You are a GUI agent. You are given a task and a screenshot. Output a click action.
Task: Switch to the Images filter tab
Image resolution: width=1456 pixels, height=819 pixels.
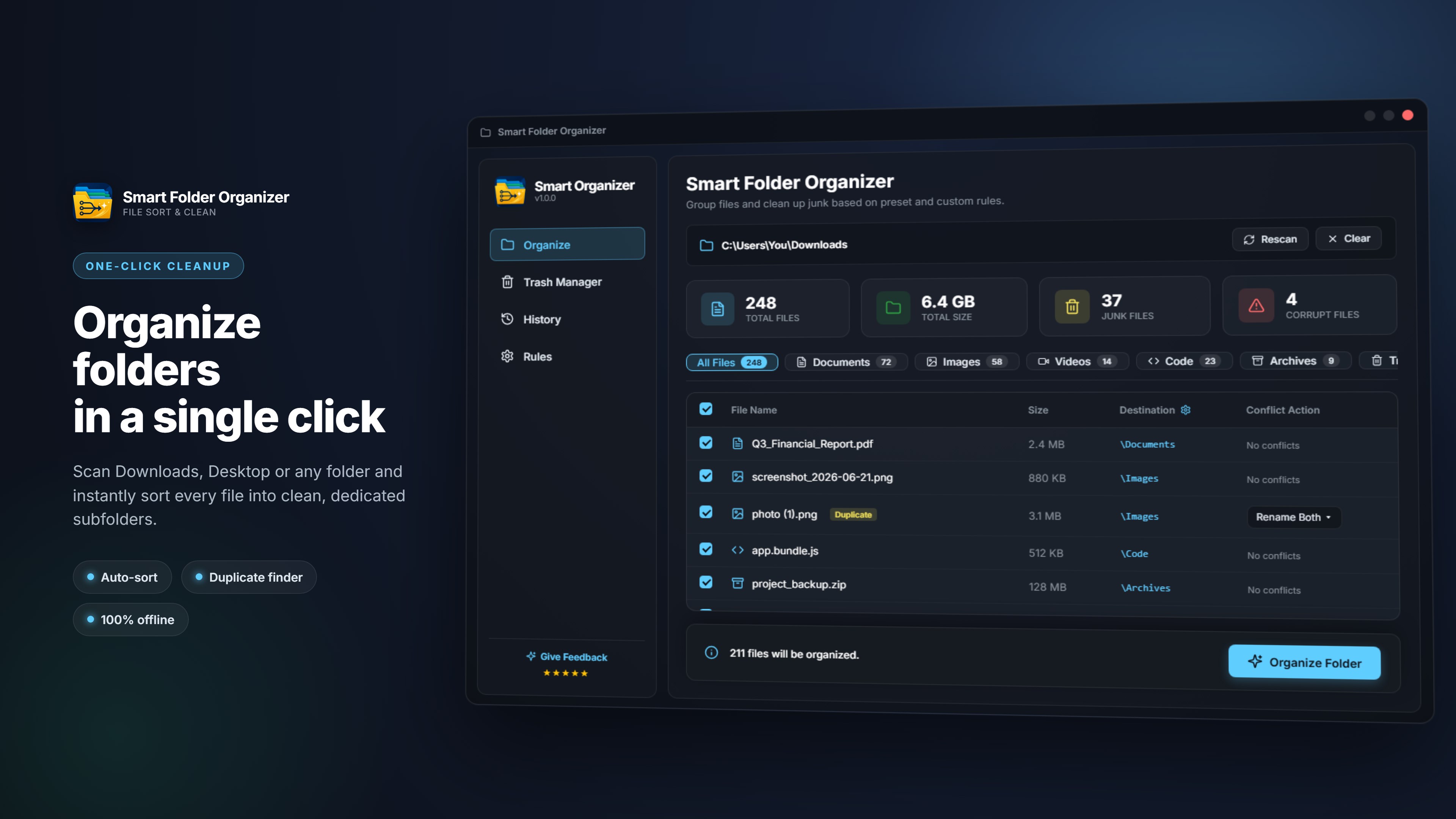tap(966, 361)
